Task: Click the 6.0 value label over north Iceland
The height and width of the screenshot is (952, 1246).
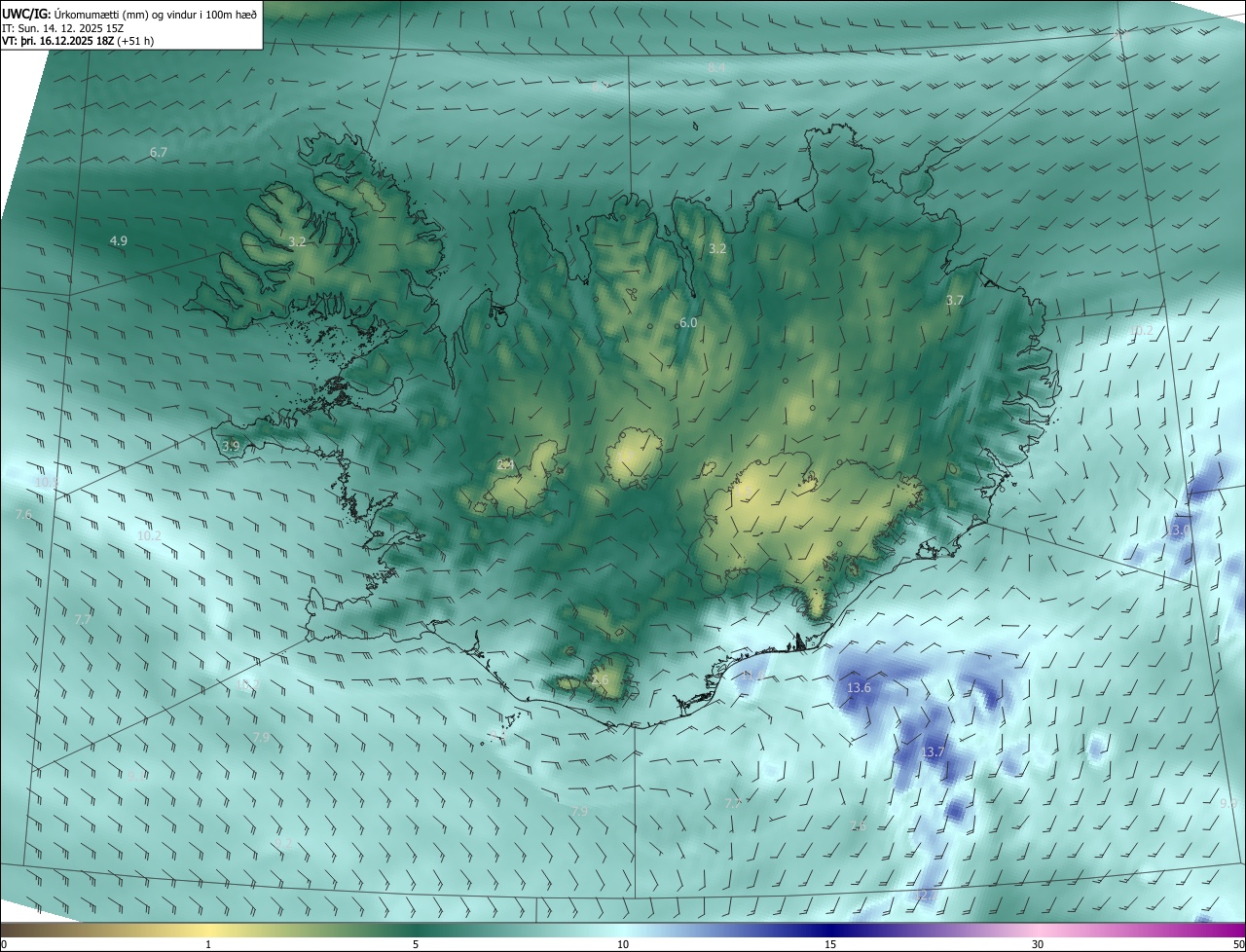Action: [688, 322]
